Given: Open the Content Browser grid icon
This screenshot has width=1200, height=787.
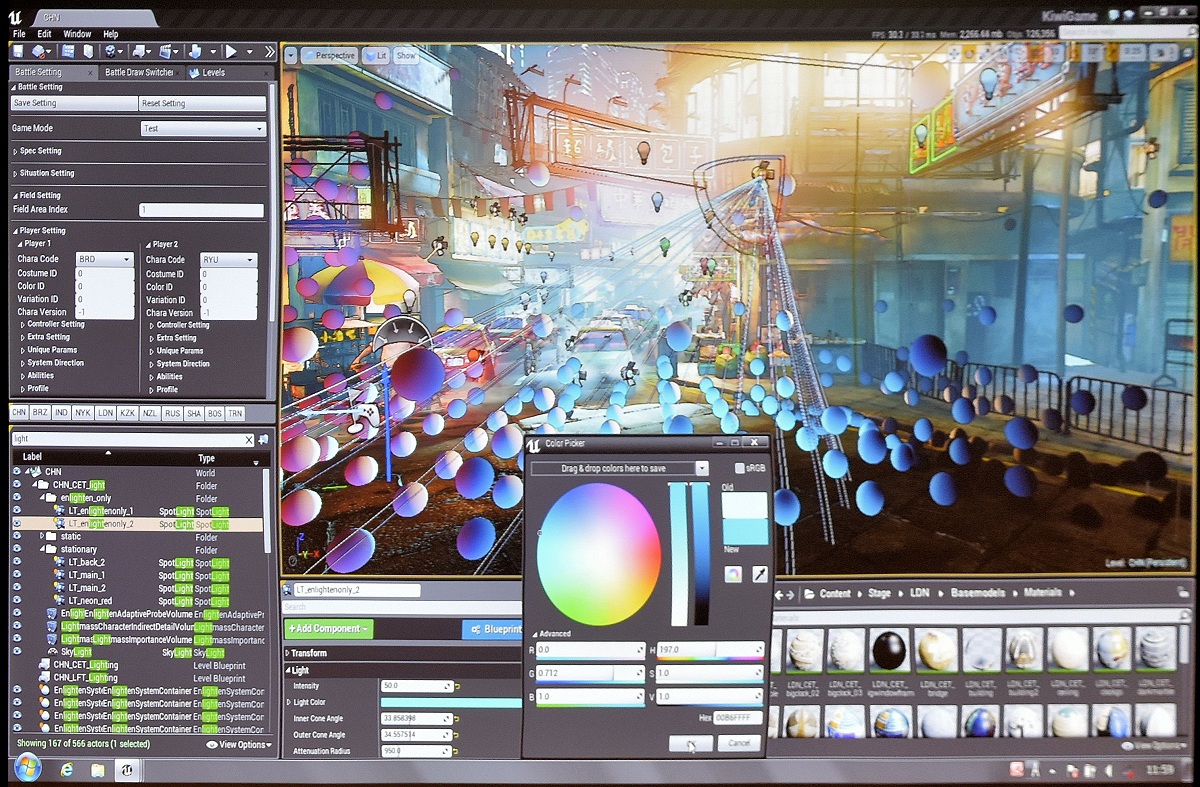Looking at the screenshot, I should [68, 51].
